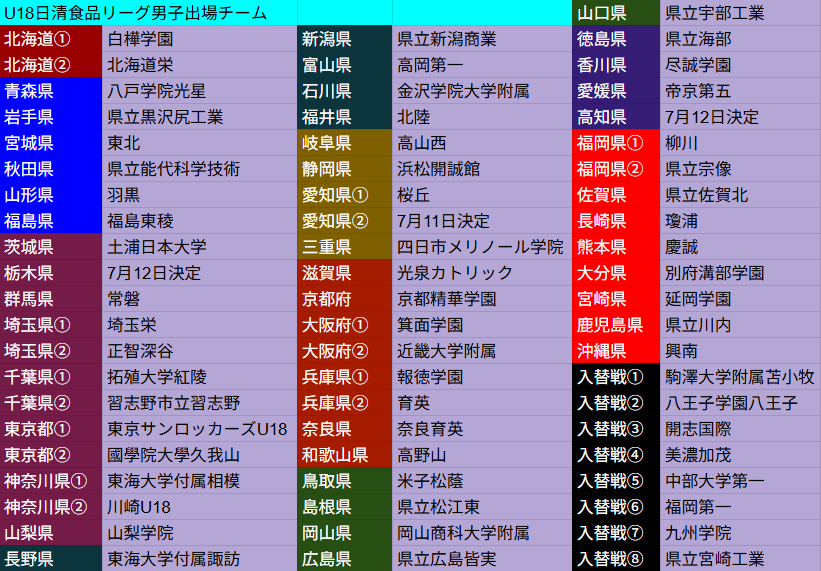Select the '別府溝部学園' cell
Image resolution: width=821 pixels, height=571 pixels.
pos(740,273)
